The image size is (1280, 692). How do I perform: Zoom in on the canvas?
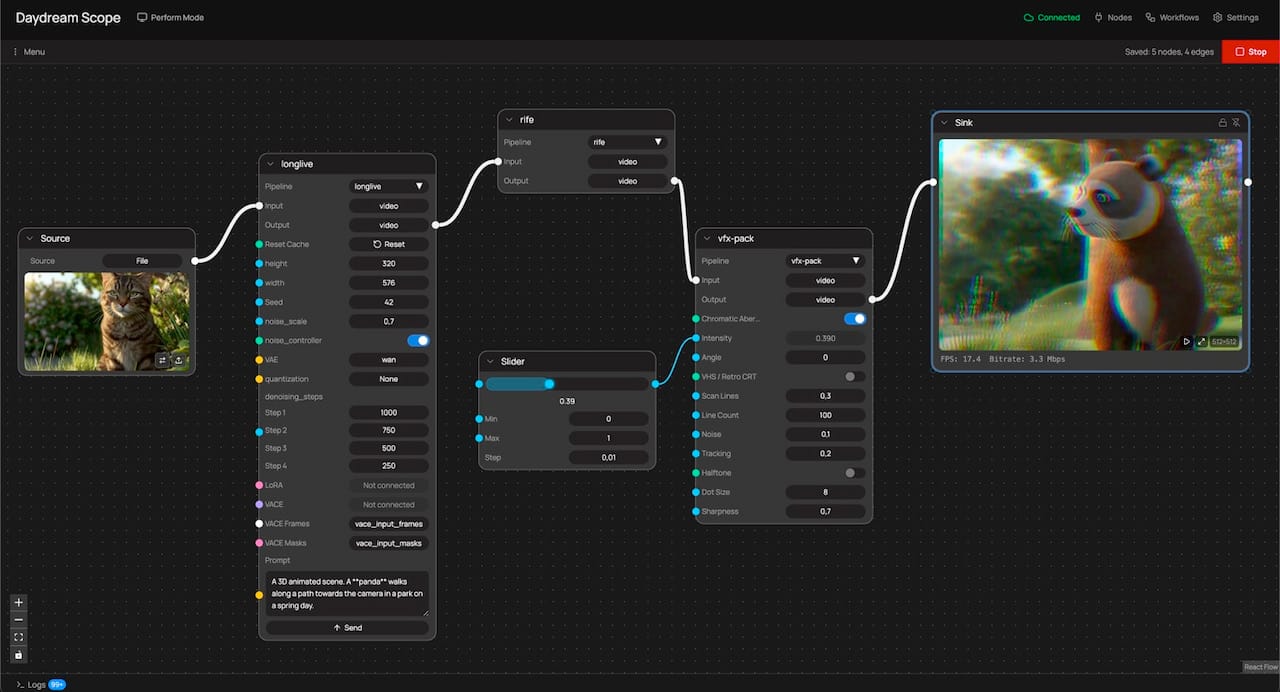(x=19, y=602)
